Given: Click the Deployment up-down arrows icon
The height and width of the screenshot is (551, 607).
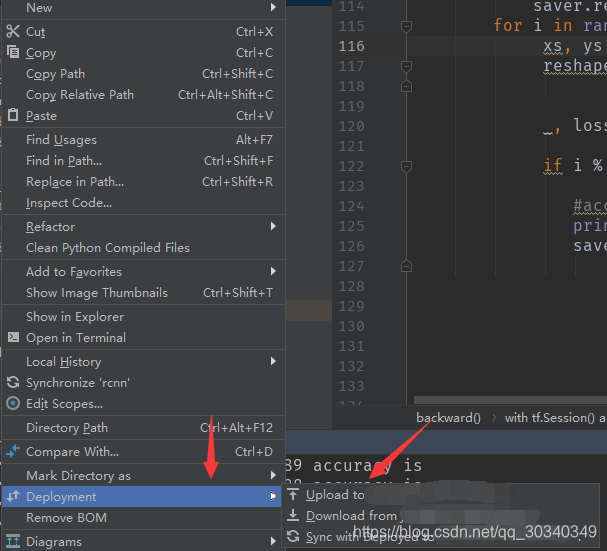Looking at the screenshot, I should (x=13, y=496).
